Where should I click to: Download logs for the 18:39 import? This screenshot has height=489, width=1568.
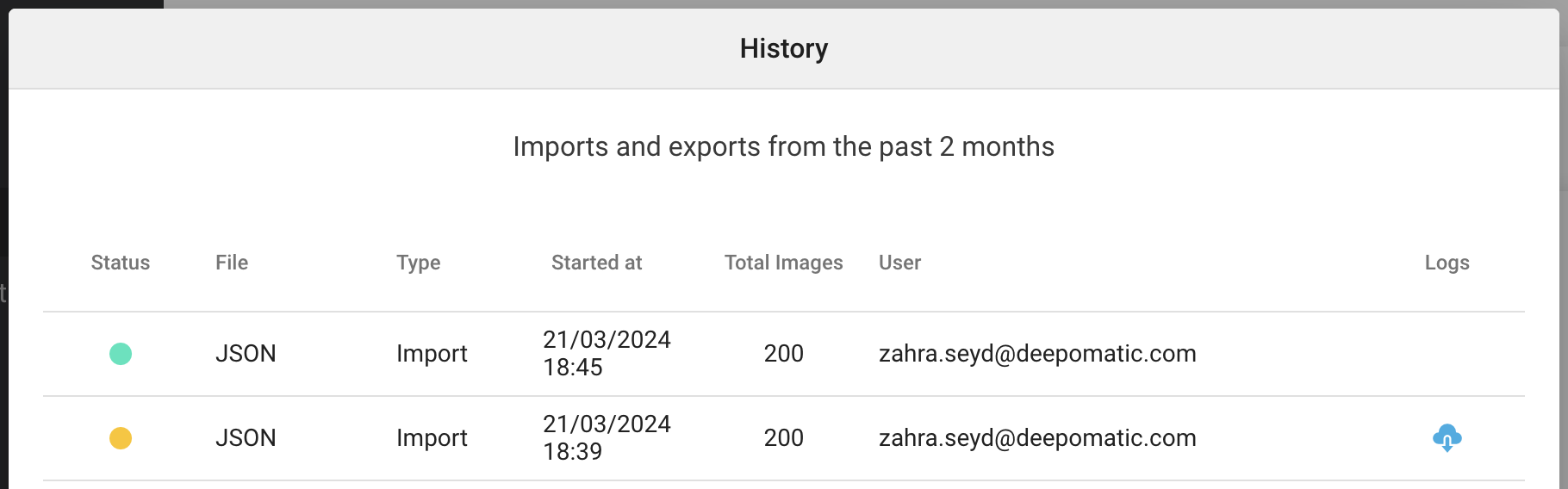click(1447, 438)
